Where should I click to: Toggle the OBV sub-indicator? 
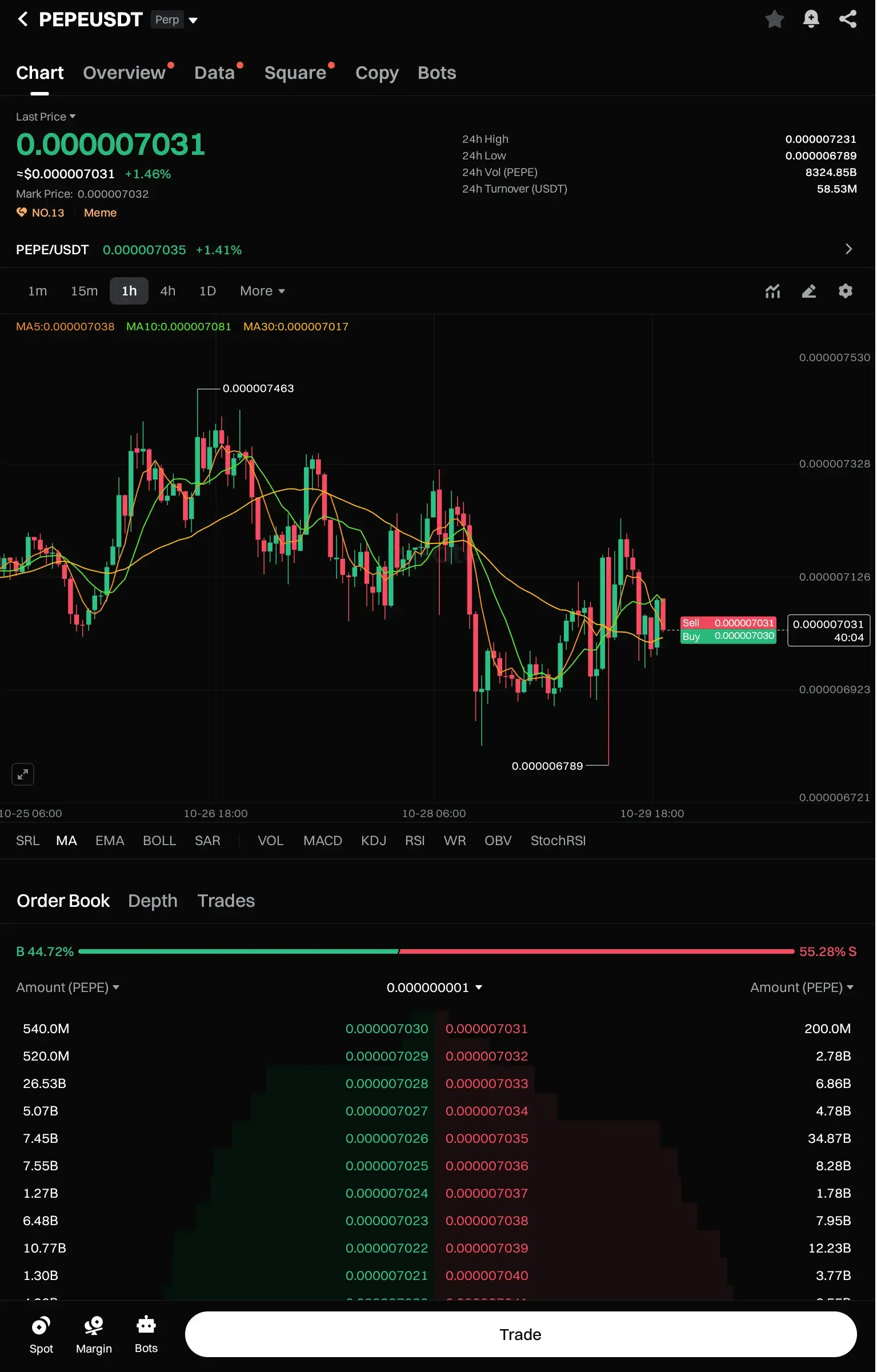(498, 841)
